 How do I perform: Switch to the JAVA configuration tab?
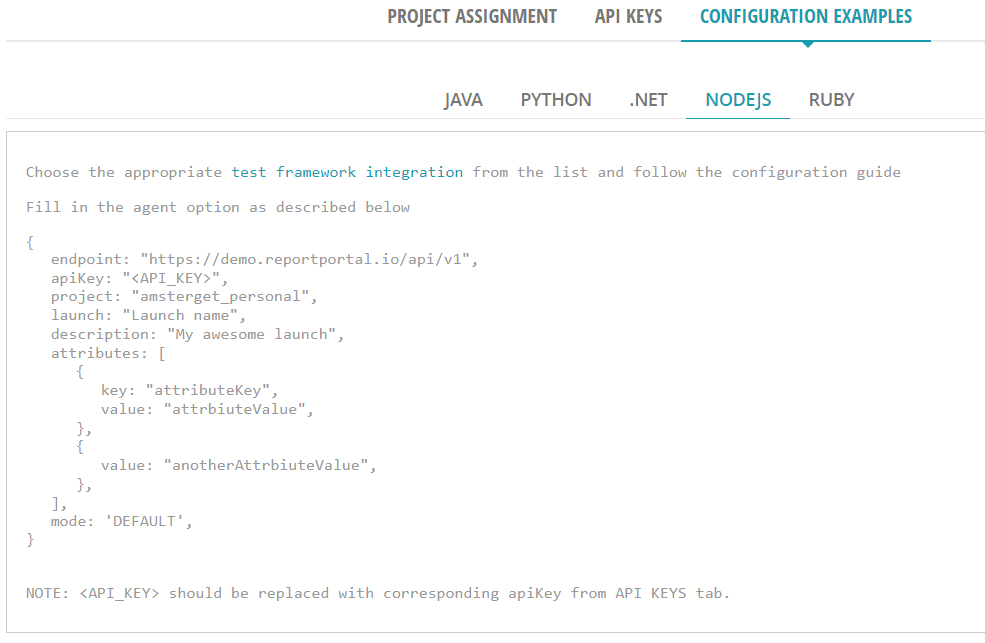click(463, 99)
